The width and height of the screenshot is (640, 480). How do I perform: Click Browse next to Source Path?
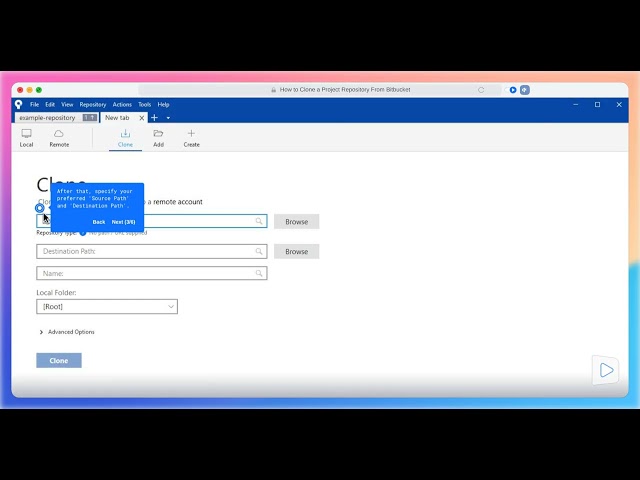click(296, 222)
